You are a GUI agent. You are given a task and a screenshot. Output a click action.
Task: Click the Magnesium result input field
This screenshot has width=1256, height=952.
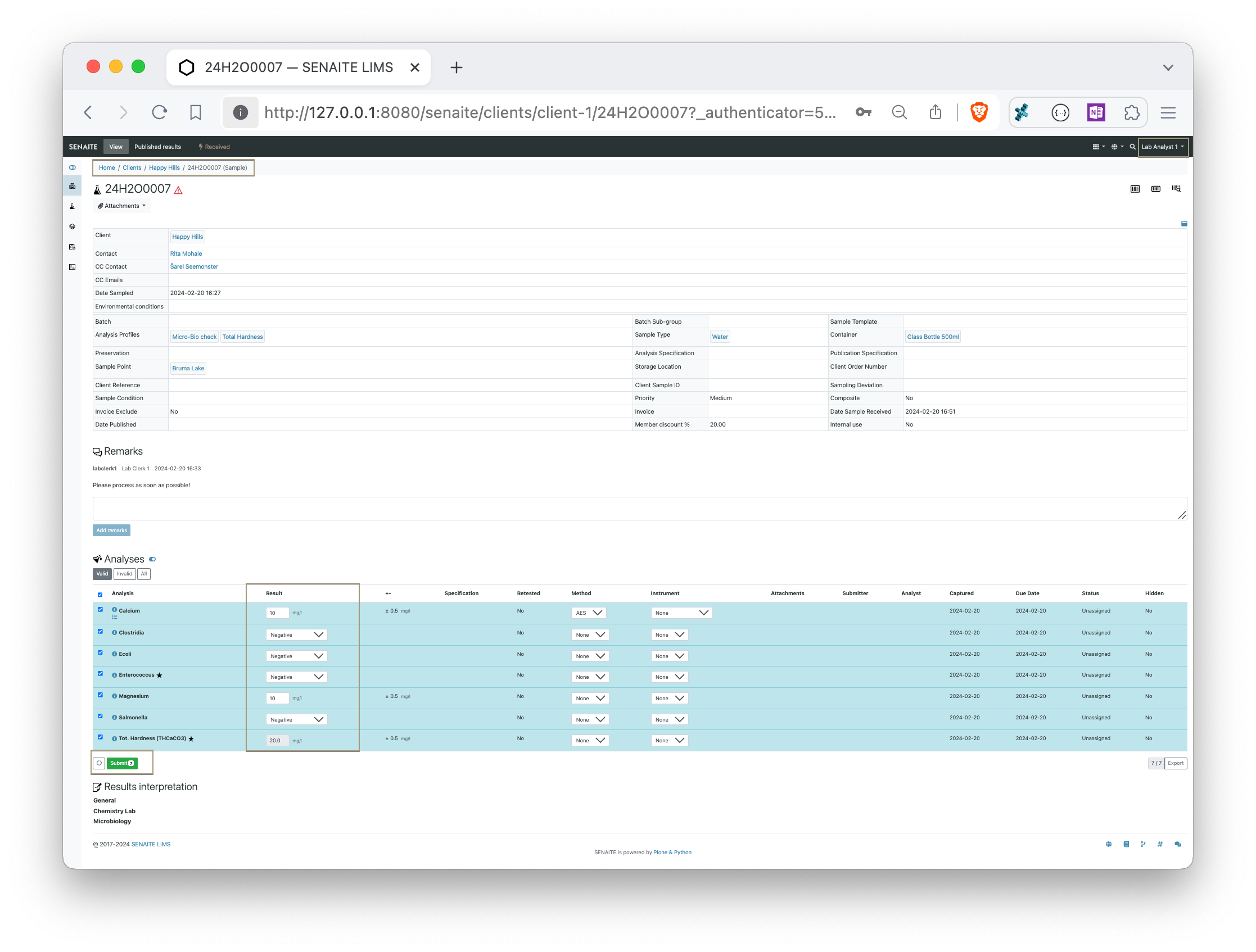pyautogui.click(x=277, y=697)
